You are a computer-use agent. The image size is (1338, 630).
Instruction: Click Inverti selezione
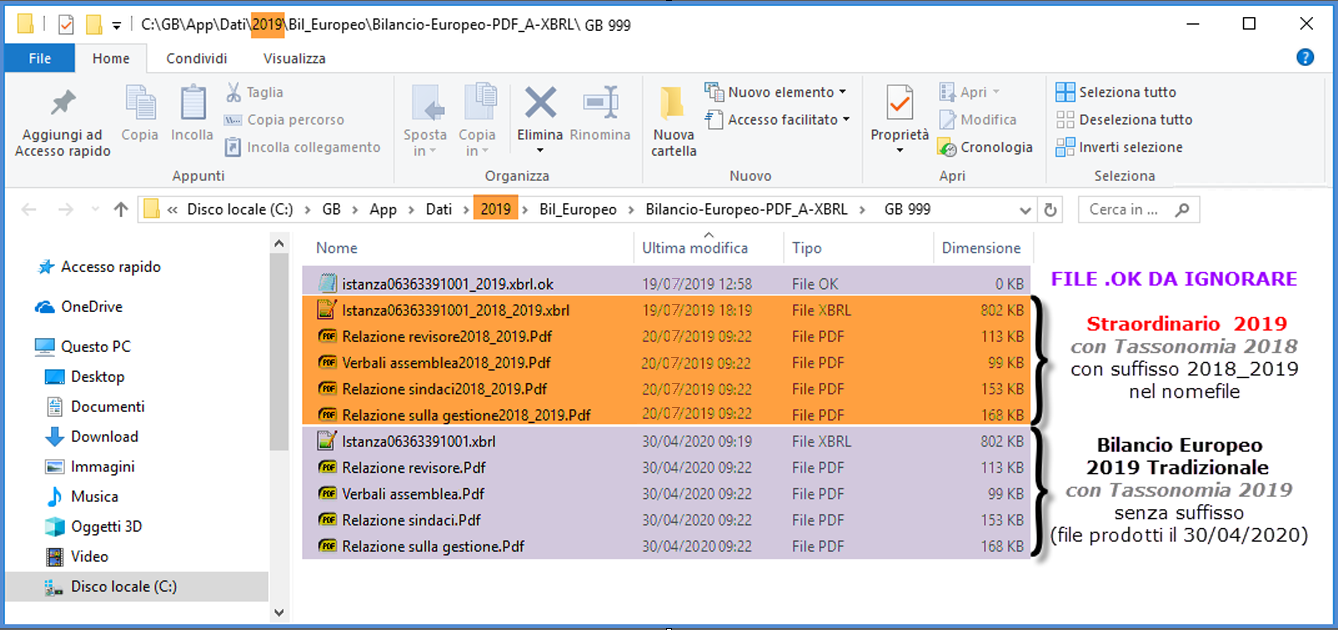[1119, 147]
